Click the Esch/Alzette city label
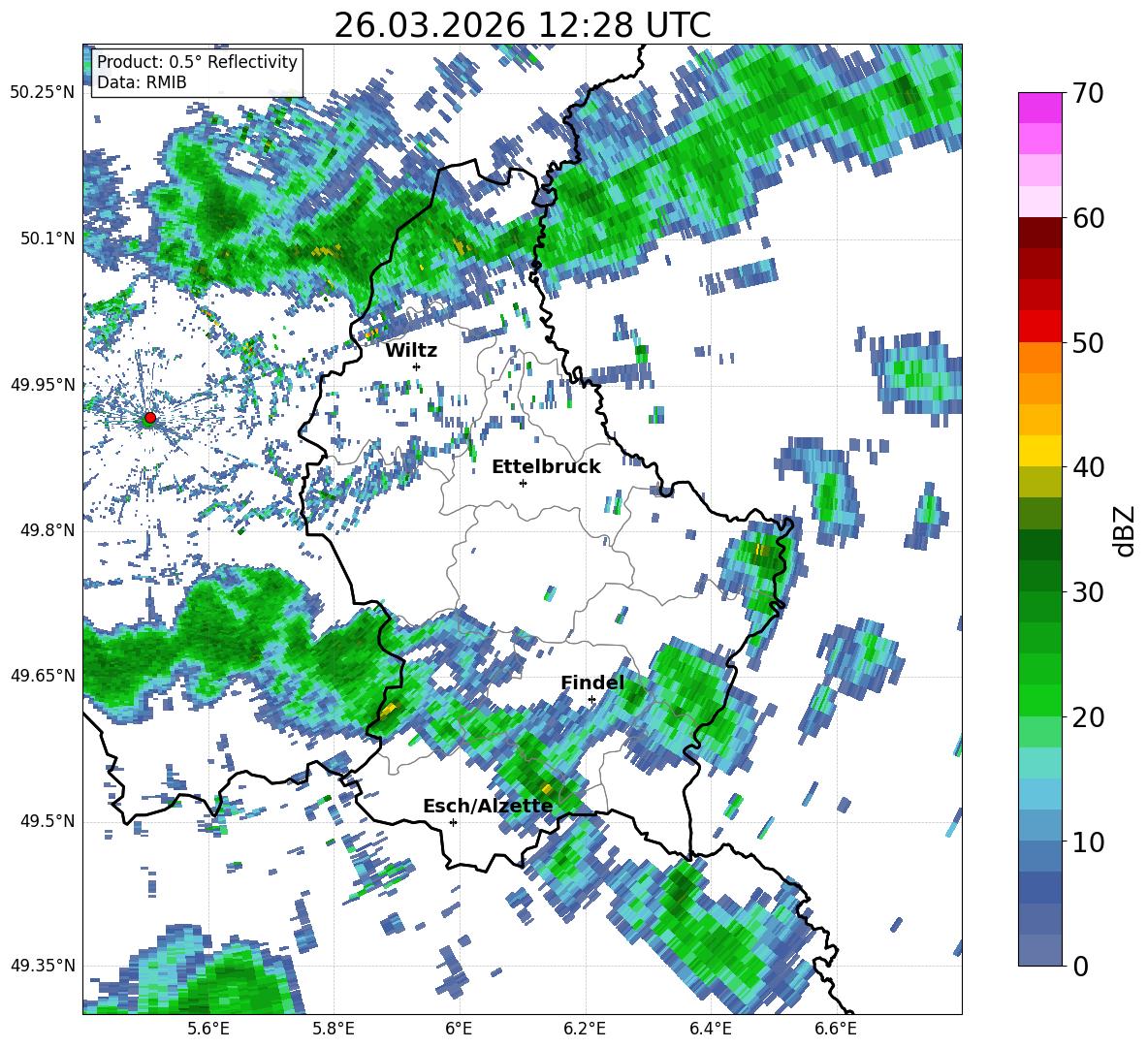1148x1048 pixels. 488,807
